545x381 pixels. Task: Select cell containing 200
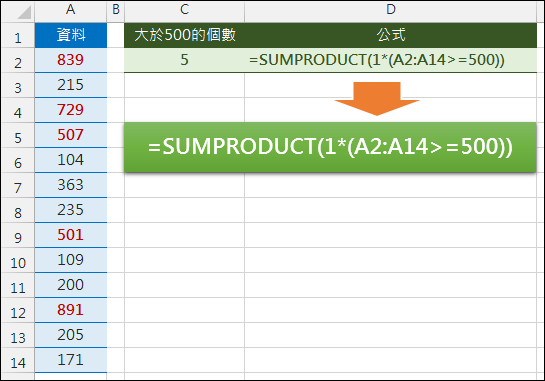pyautogui.click(x=71, y=285)
